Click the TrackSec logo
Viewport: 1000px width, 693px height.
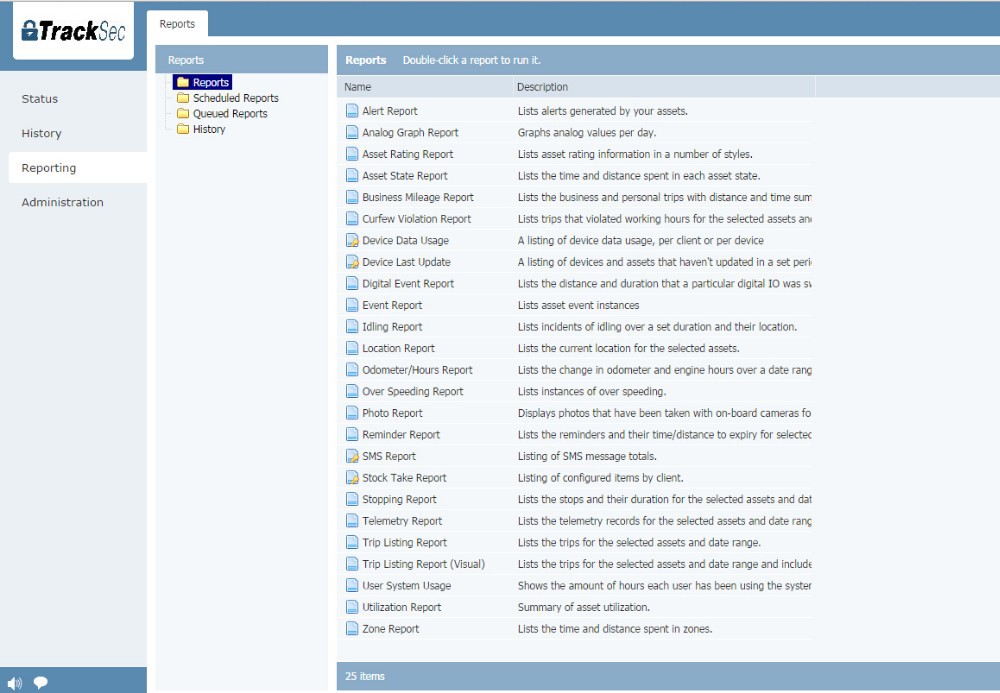click(x=72, y=31)
